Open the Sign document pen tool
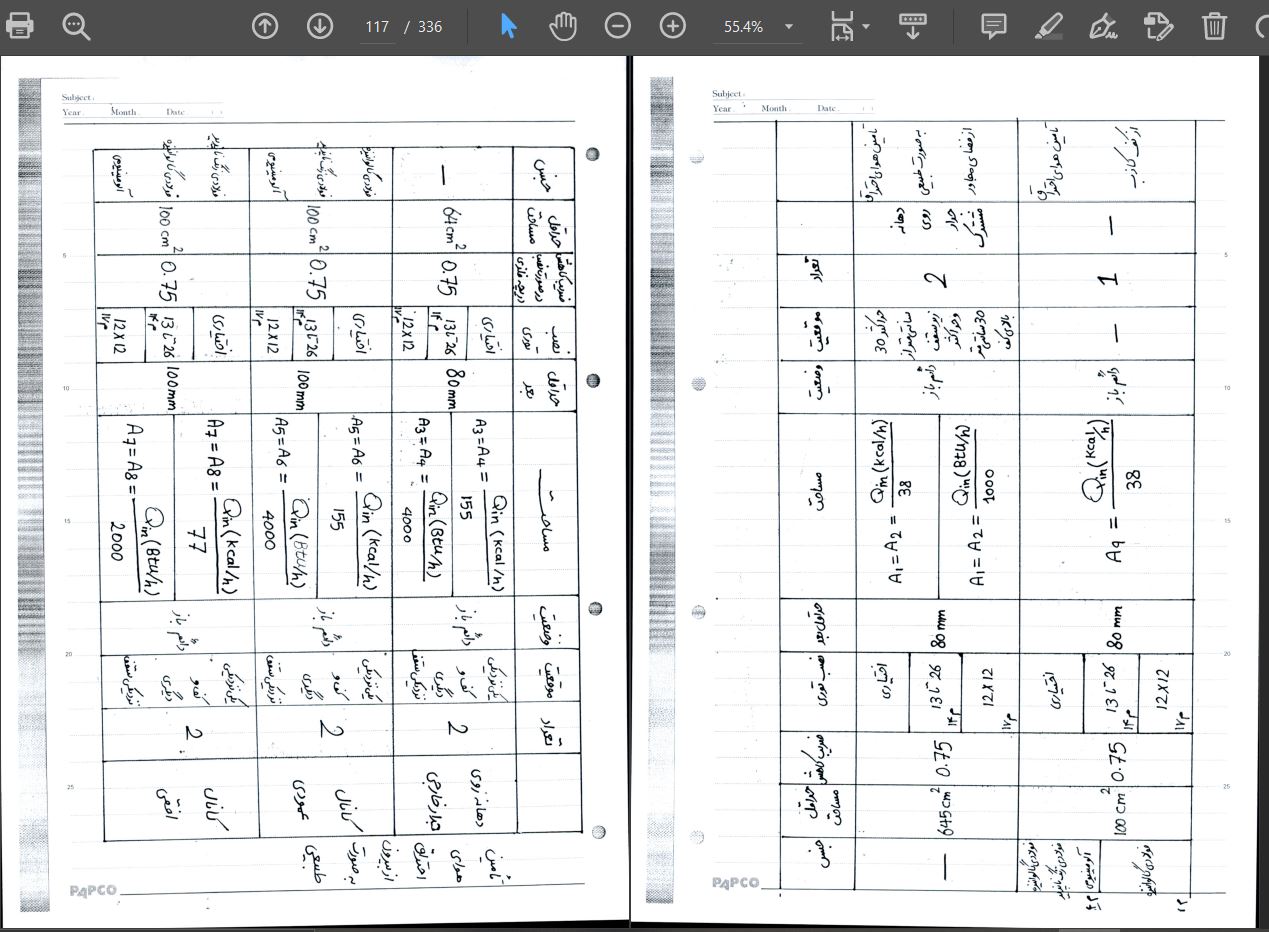The height and width of the screenshot is (932, 1269). coord(1103,26)
